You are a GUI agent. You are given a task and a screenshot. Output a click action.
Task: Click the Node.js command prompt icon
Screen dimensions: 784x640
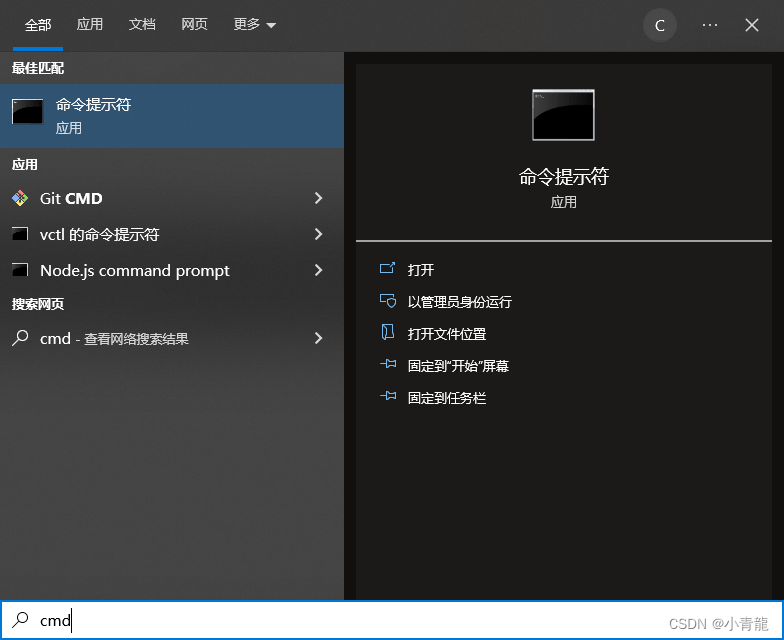20,270
